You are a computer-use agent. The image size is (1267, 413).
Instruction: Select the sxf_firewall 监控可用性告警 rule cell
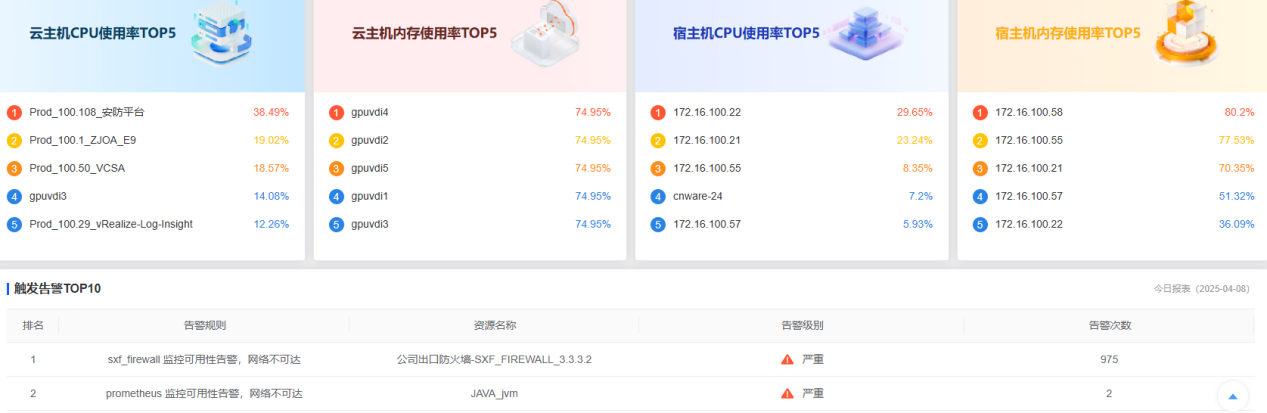coord(204,359)
